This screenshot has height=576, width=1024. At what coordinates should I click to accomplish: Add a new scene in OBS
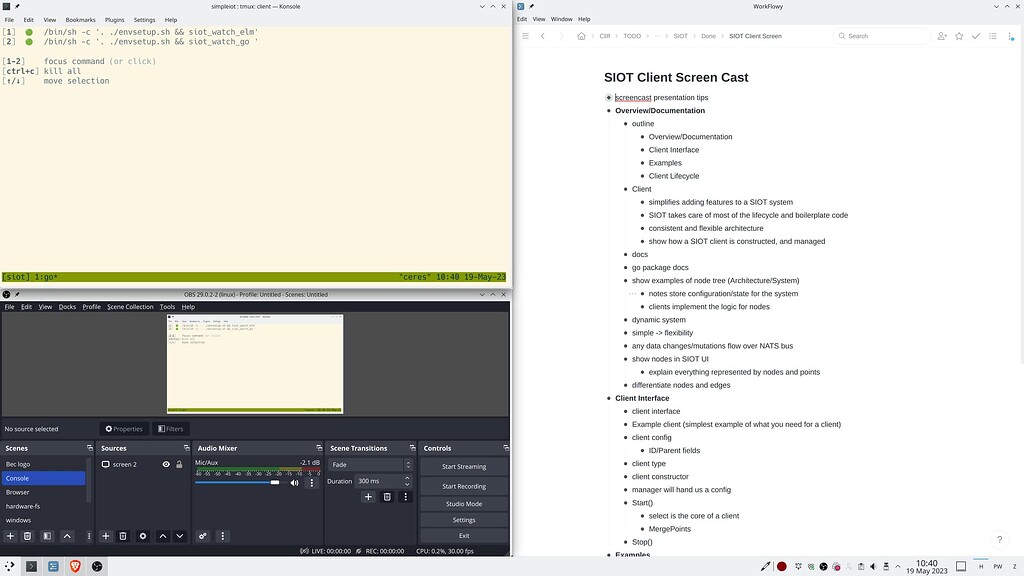coord(10,536)
